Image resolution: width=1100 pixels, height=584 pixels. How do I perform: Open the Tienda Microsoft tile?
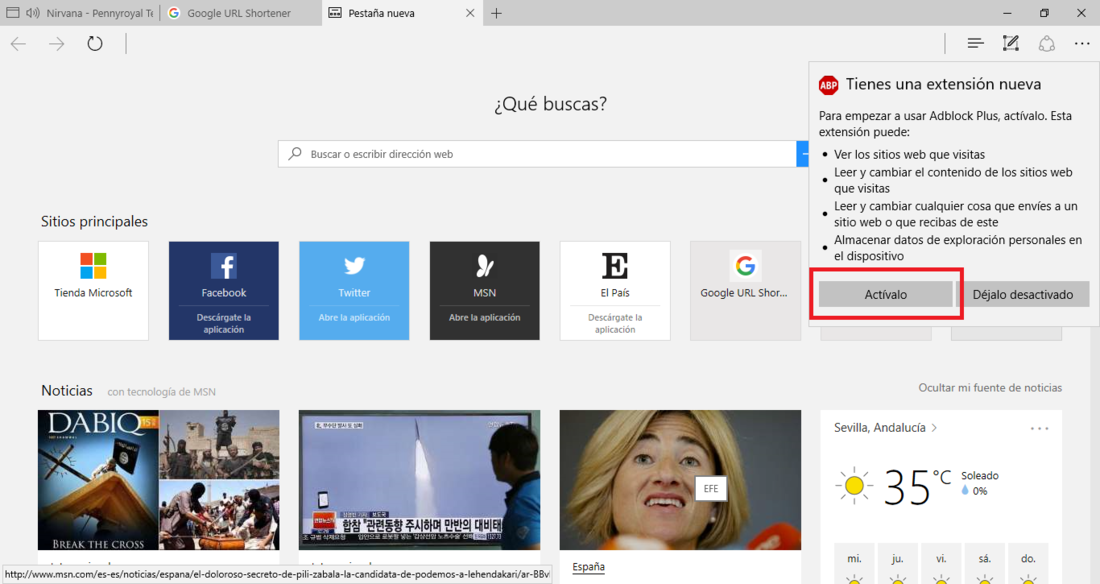(x=93, y=291)
